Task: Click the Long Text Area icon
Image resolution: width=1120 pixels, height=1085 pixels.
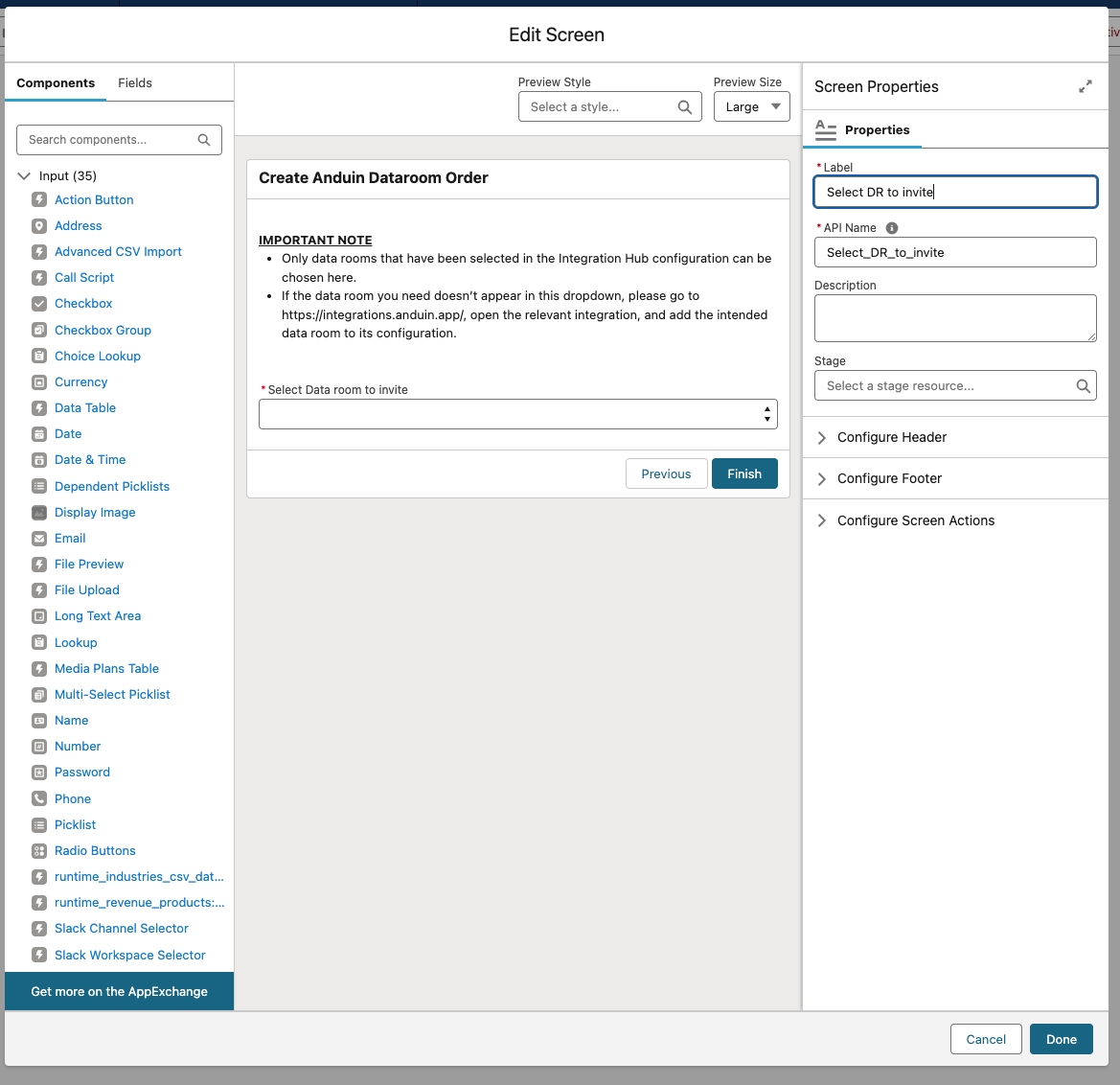Action: click(39, 616)
